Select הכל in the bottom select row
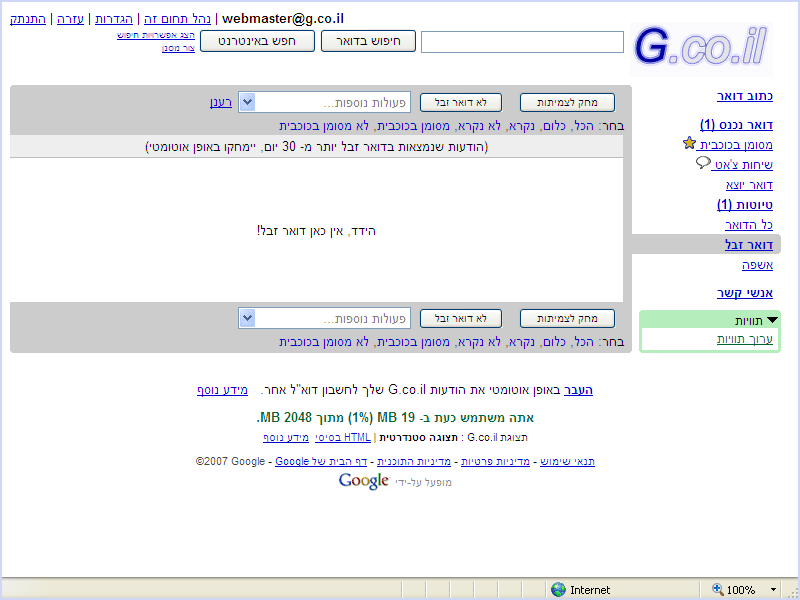The height and width of the screenshot is (600, 800). (x=584, y=342)
